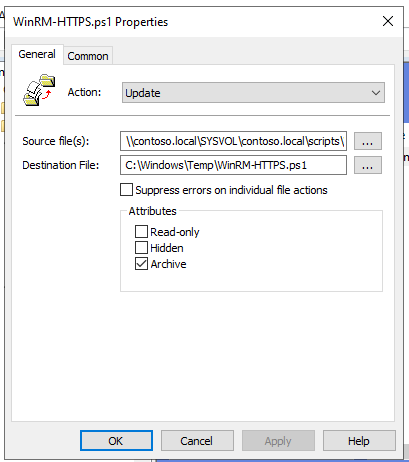
Task: Browse for source file with ellipsis button
Action: pos(367,141)
